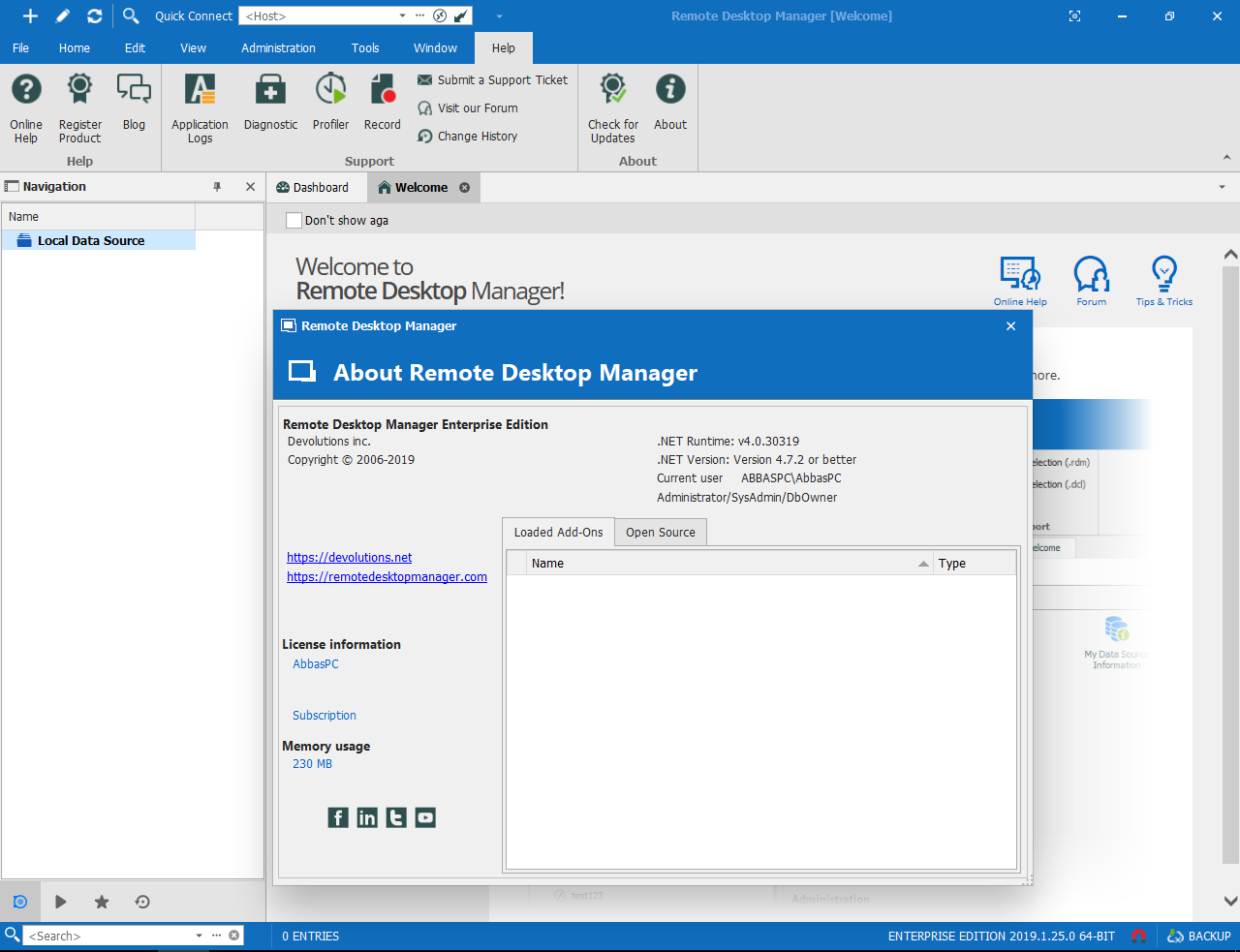The image size is (1240, 952).
Task: Open Application Logs
Action: tap(200, 107)
